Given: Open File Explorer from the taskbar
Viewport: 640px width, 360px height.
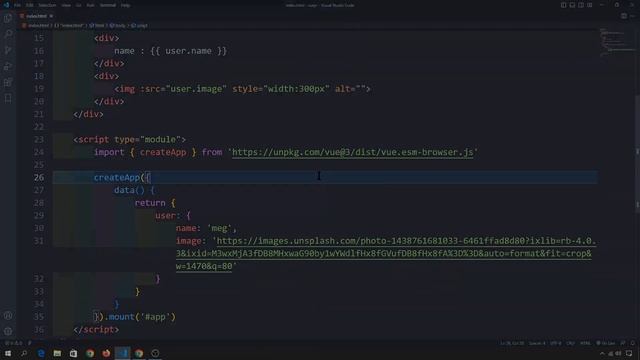Looking at the screenshot, I should click(57, 353).
